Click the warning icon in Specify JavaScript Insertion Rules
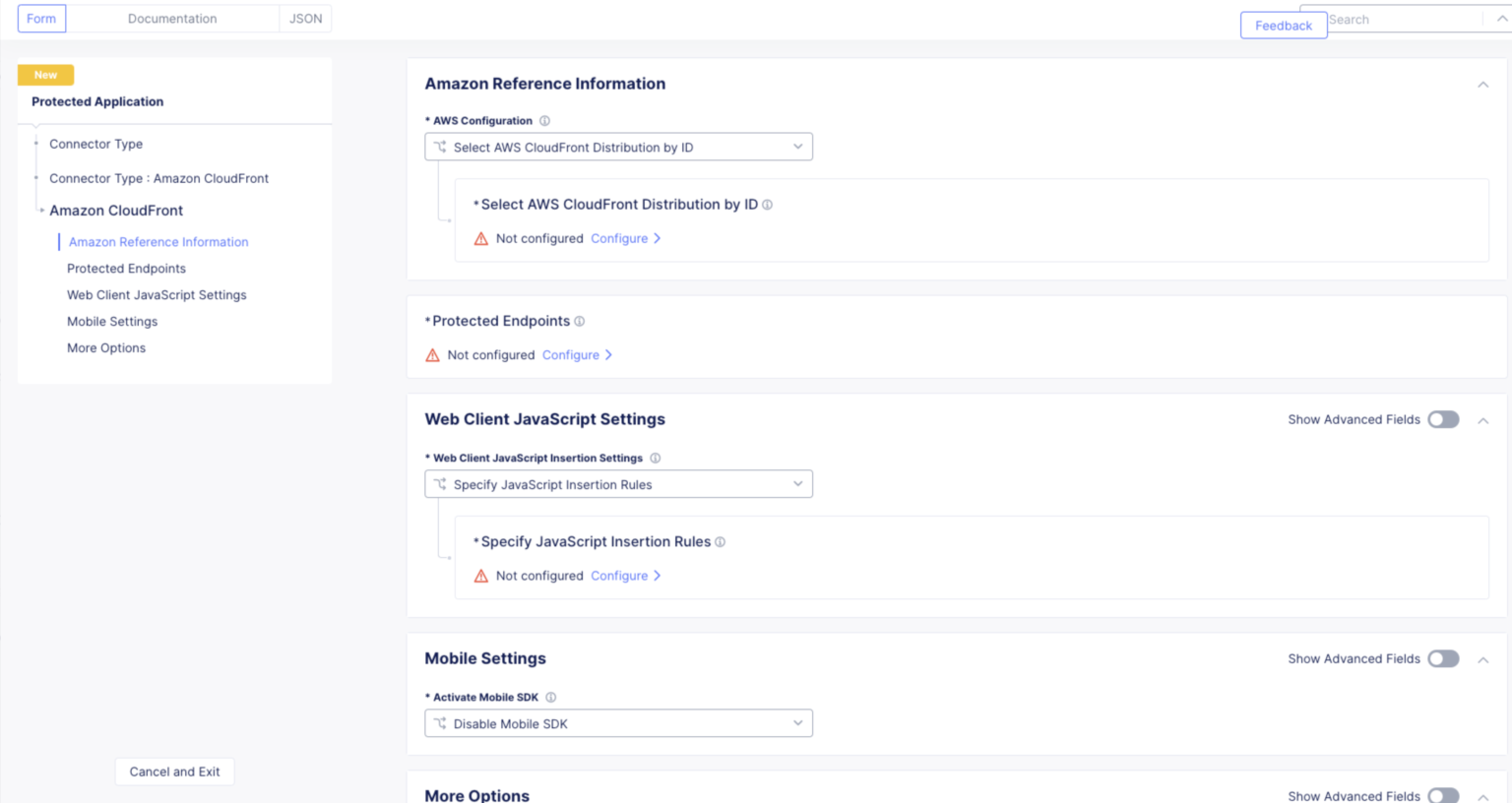Image resolution: width=1512 pixels, height=803 pixels. click(x=480, y=576)
